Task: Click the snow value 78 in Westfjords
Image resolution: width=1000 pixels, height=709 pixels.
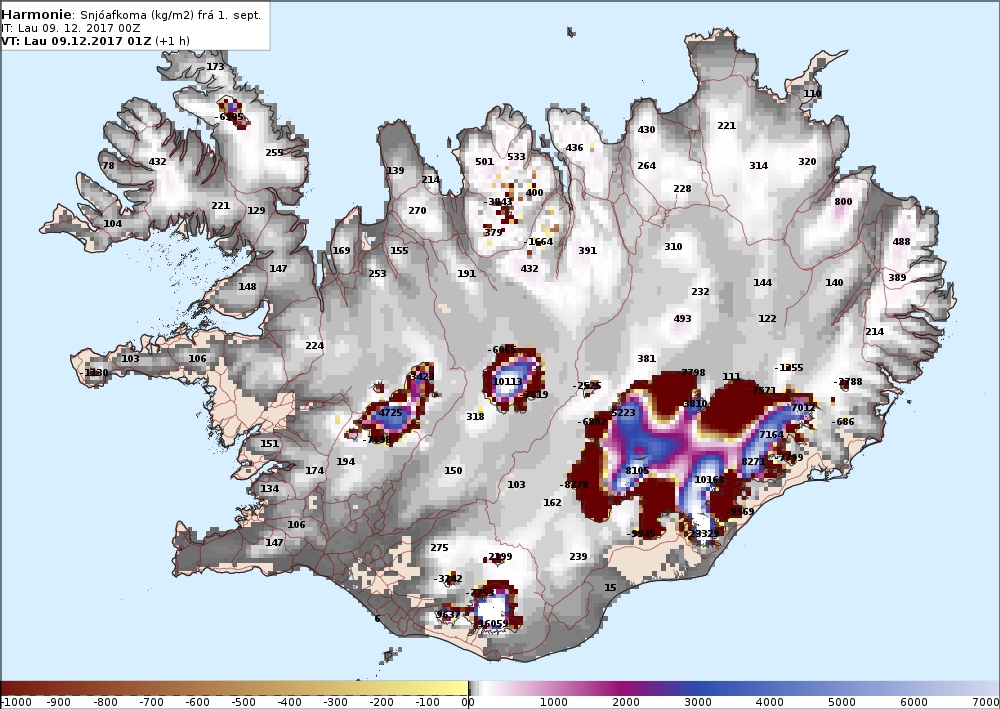Action: click(108, 165)
